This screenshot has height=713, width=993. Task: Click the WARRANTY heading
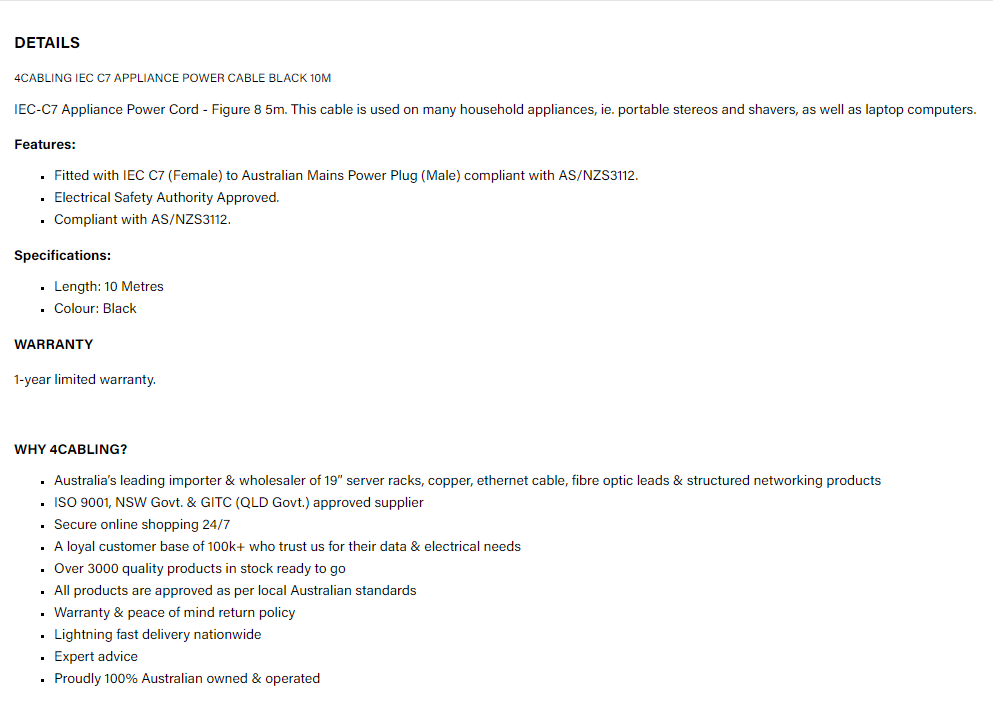coord(53,344)
